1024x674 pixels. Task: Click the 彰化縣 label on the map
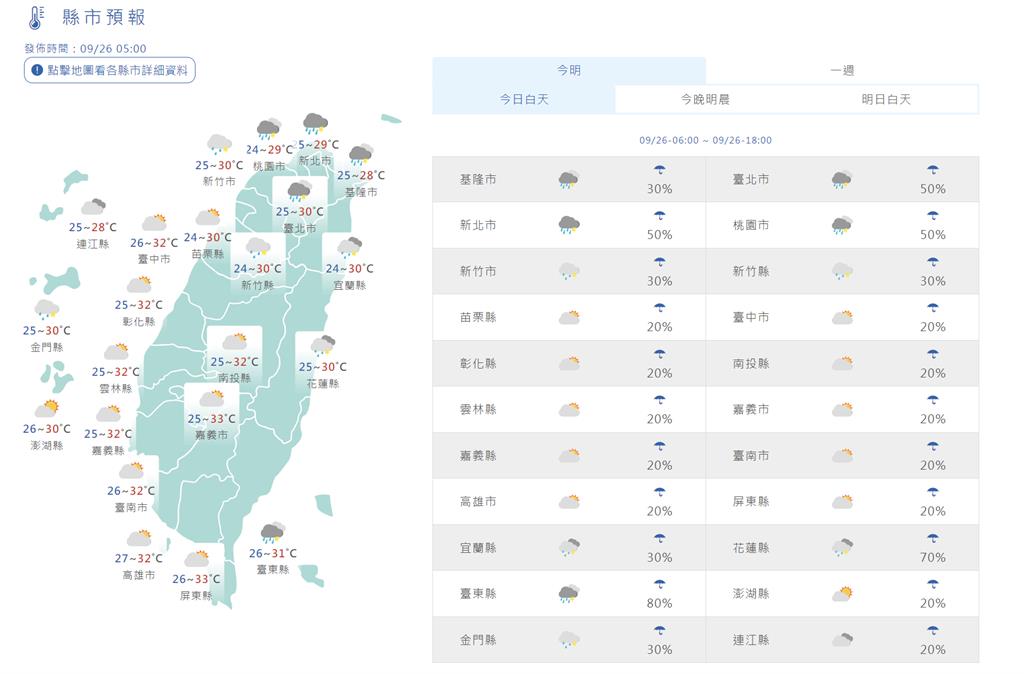coord(138,322)
